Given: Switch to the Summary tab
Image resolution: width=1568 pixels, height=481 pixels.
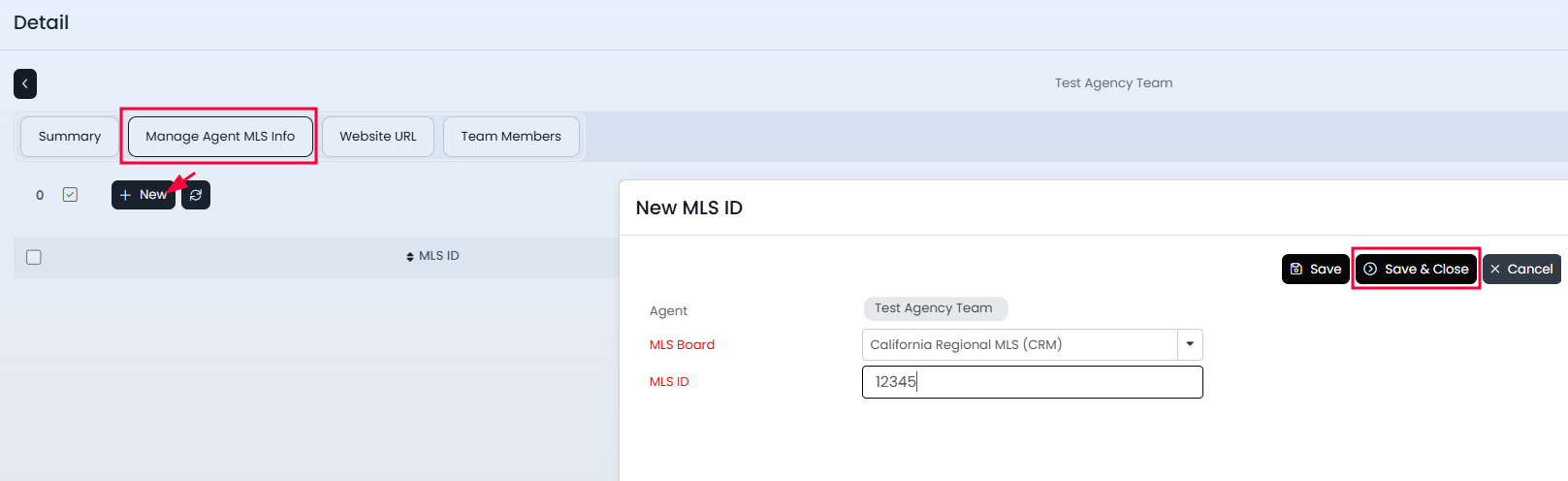Looking at the screenshot, I should (x=70, y=137).
